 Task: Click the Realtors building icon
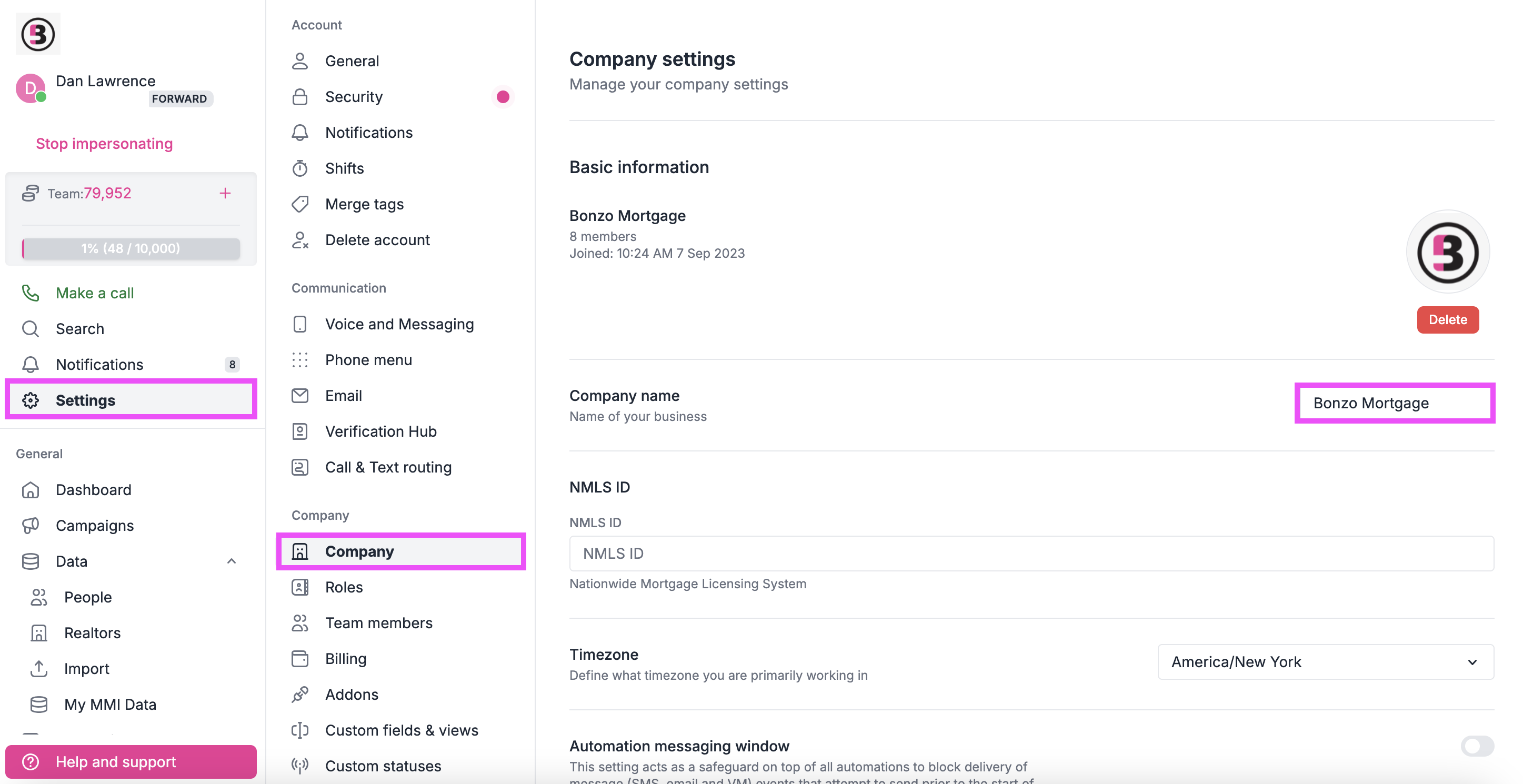click(38, 632)
